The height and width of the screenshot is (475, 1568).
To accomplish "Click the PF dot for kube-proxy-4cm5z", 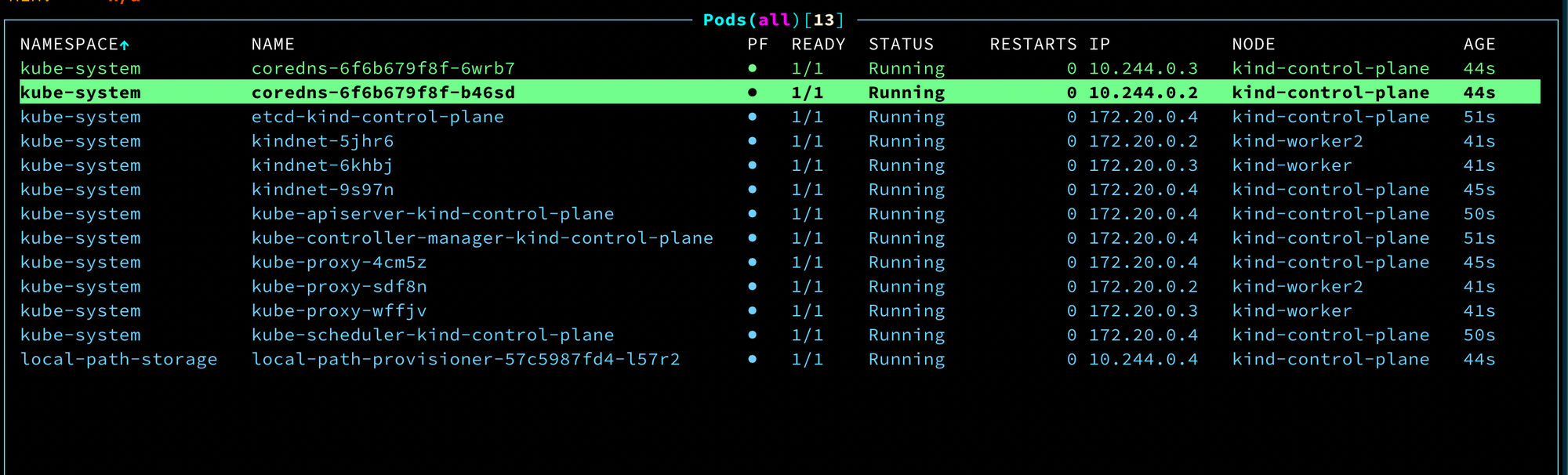I will click(x=752, y=262).
